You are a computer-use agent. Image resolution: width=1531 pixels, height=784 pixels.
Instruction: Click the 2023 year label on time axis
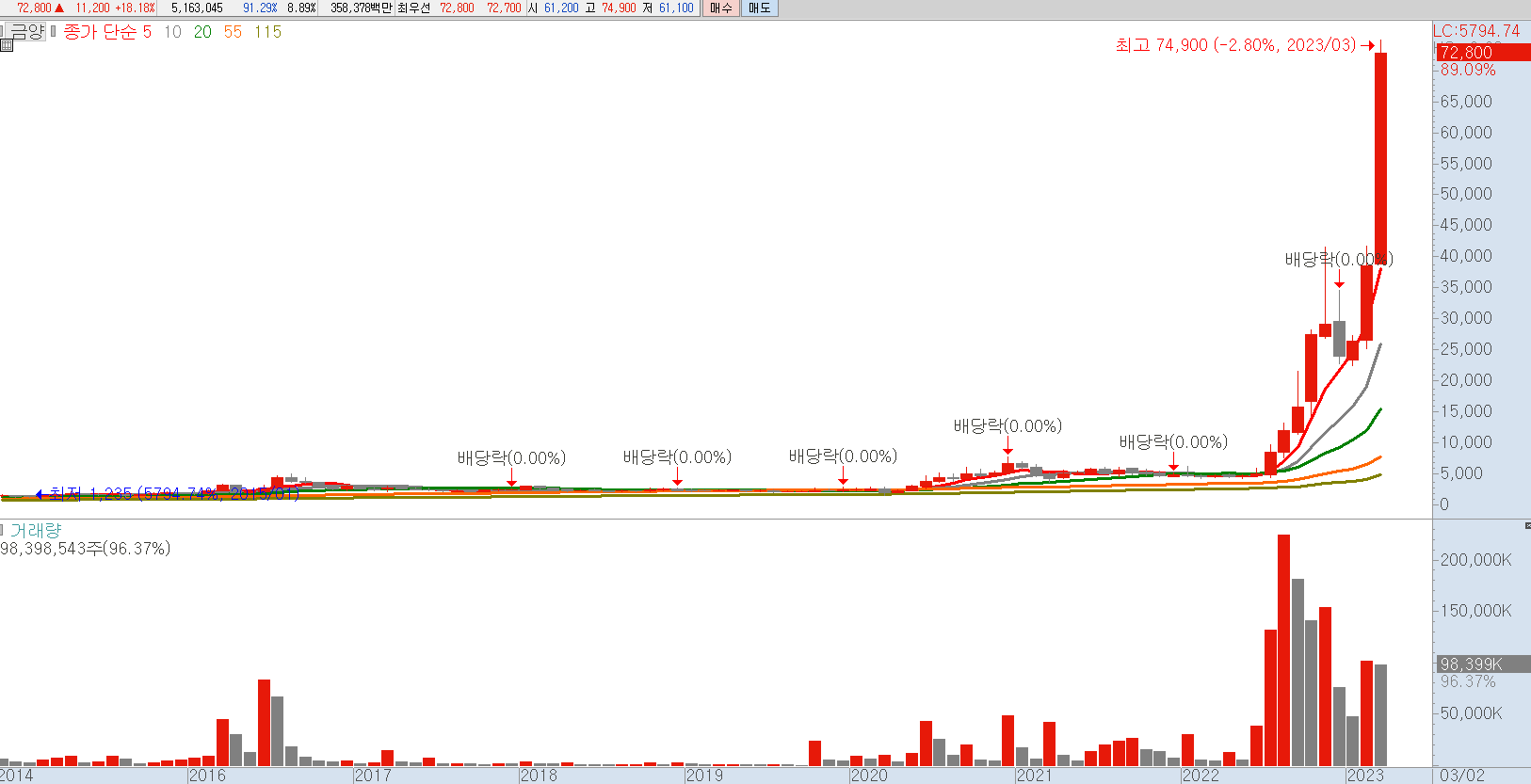(1365, 776)
